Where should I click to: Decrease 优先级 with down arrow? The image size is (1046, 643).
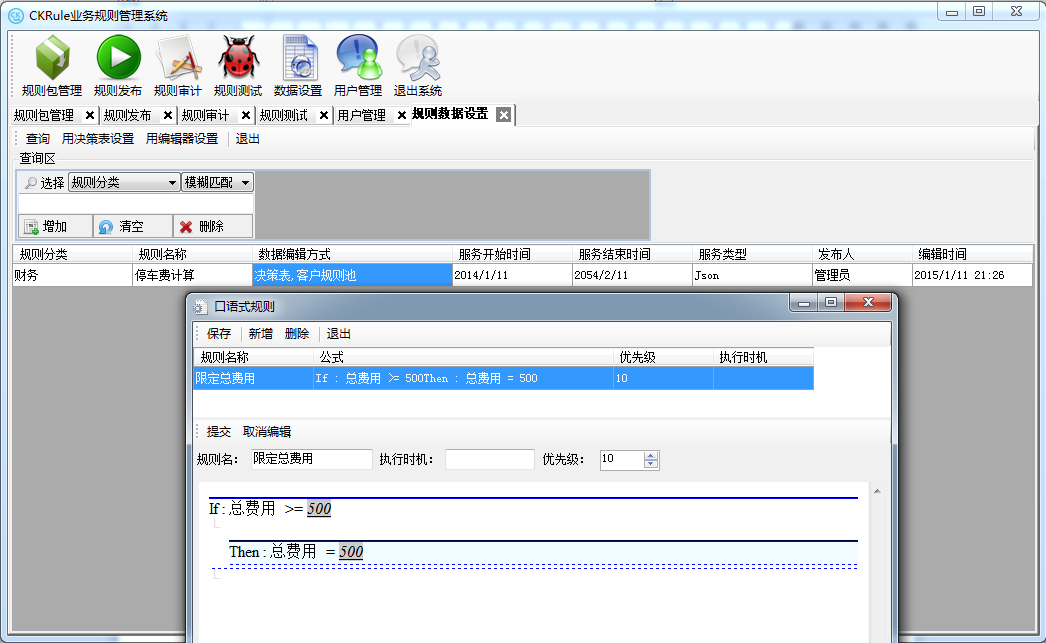(651, 464)
